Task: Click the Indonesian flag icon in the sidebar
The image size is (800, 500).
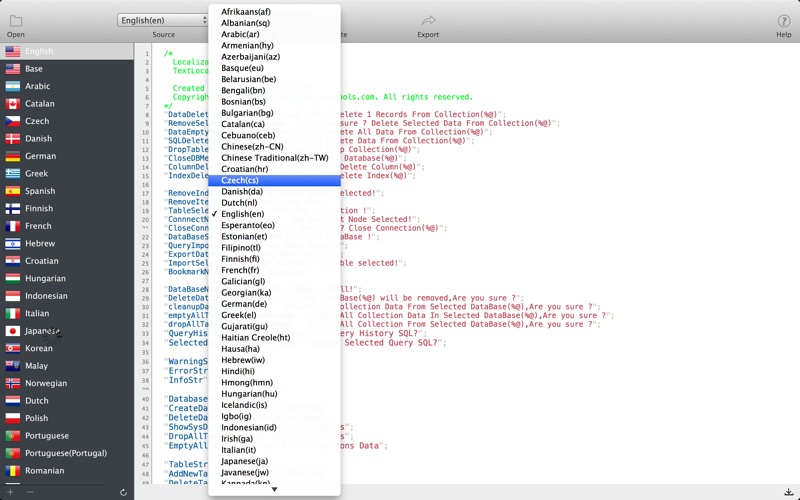Action: click(13, 296)
